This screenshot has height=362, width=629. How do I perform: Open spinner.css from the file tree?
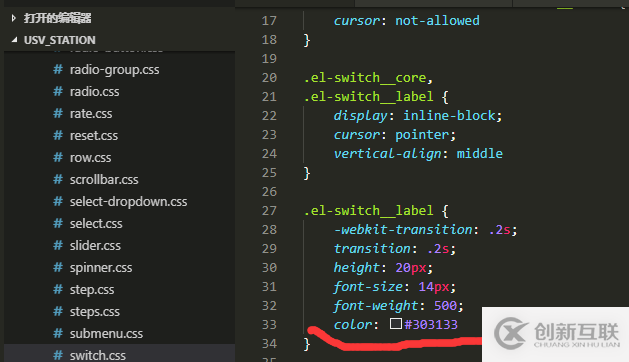click(x=101, y=268)
